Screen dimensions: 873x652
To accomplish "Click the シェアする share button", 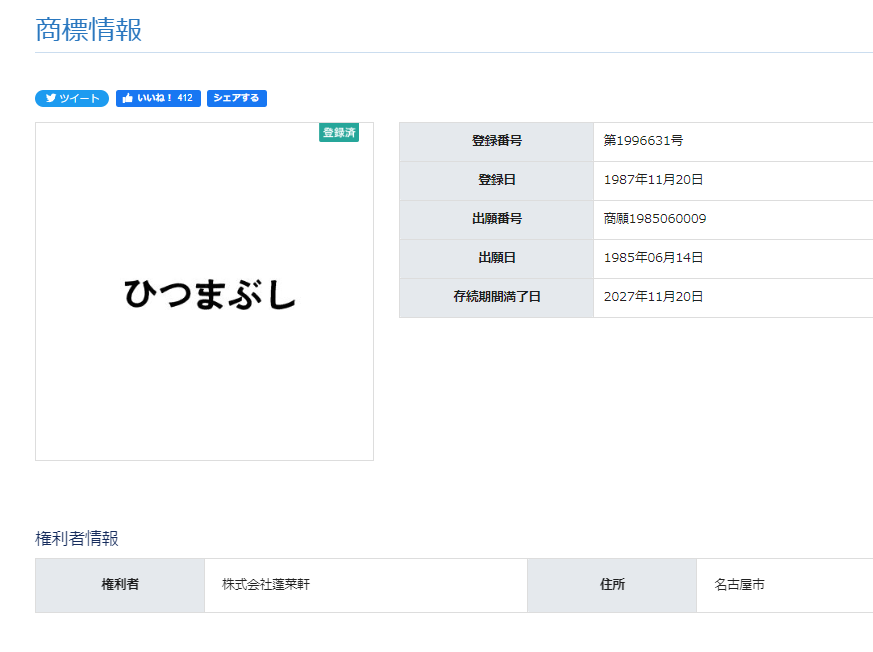I will click(237, 98).
